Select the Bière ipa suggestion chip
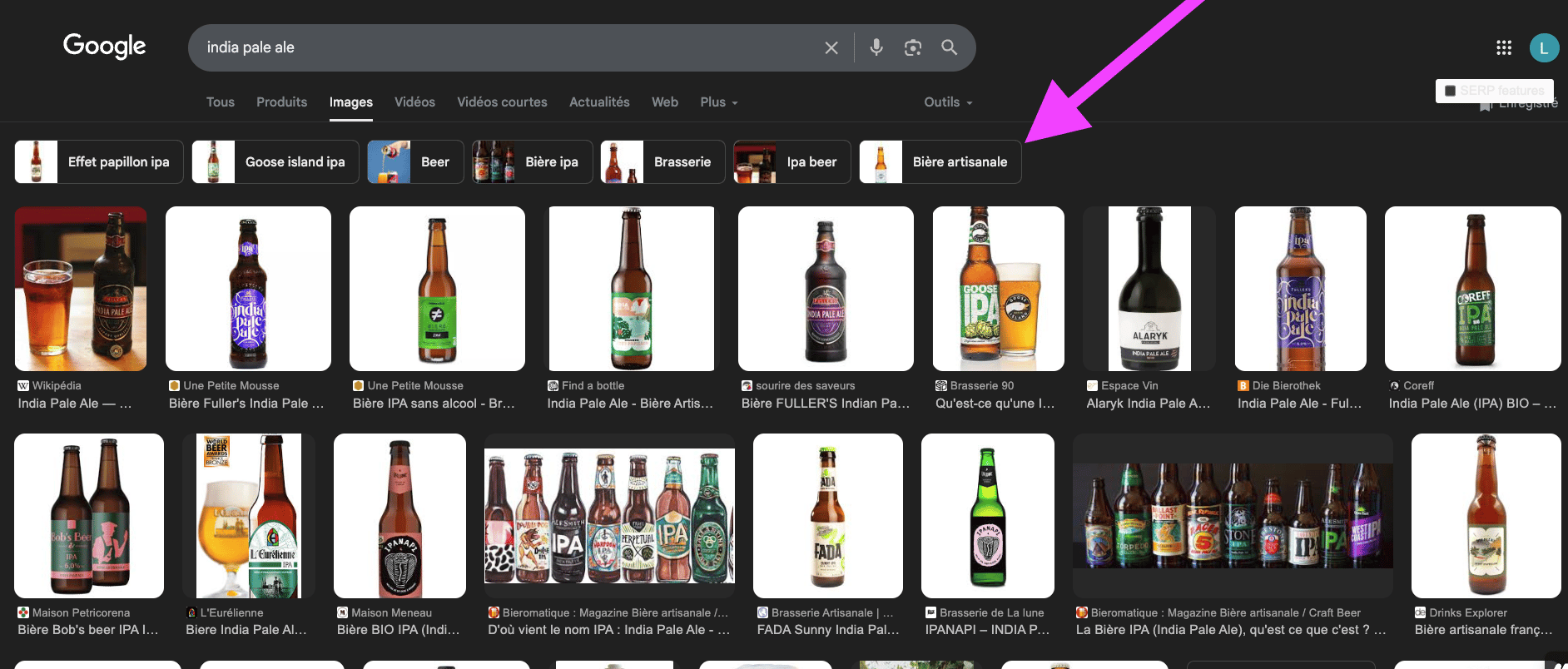 532,161
